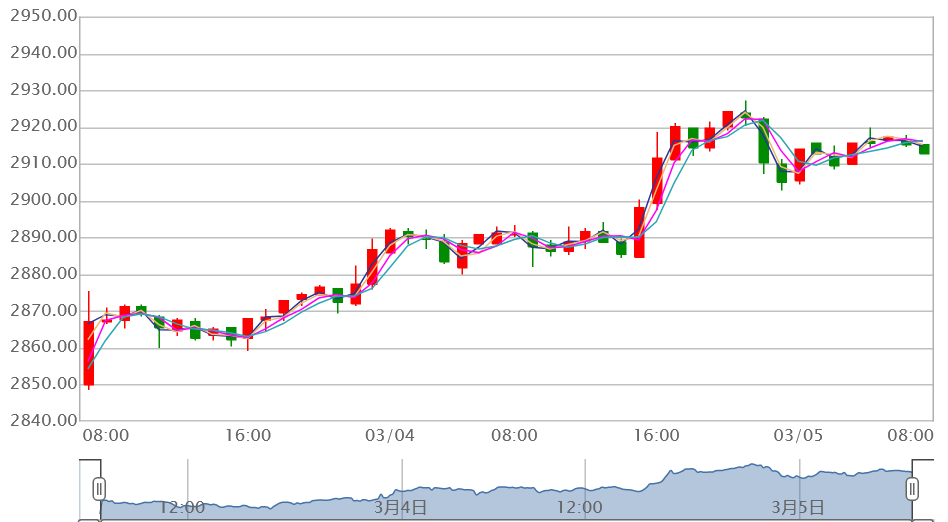The height and width of the screenshot is (522, 948).
Task: Grab the left range slider handle
Action: point(99,489)
